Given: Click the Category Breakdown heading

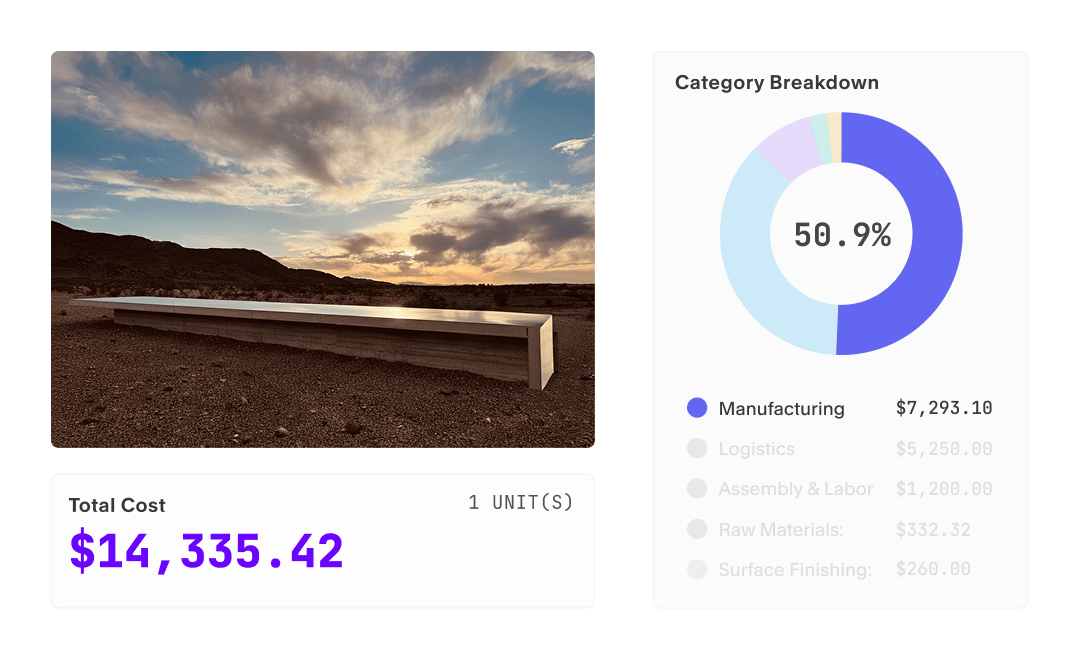Looking at the screenshot, I should click(x=777, y=83).
